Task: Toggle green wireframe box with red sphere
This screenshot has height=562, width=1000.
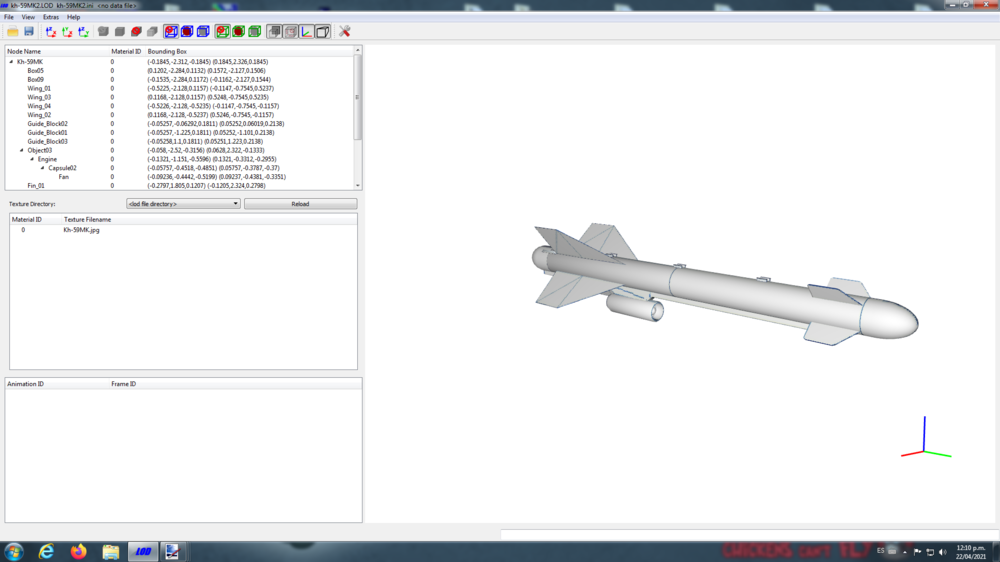Action: pos(239,31)
